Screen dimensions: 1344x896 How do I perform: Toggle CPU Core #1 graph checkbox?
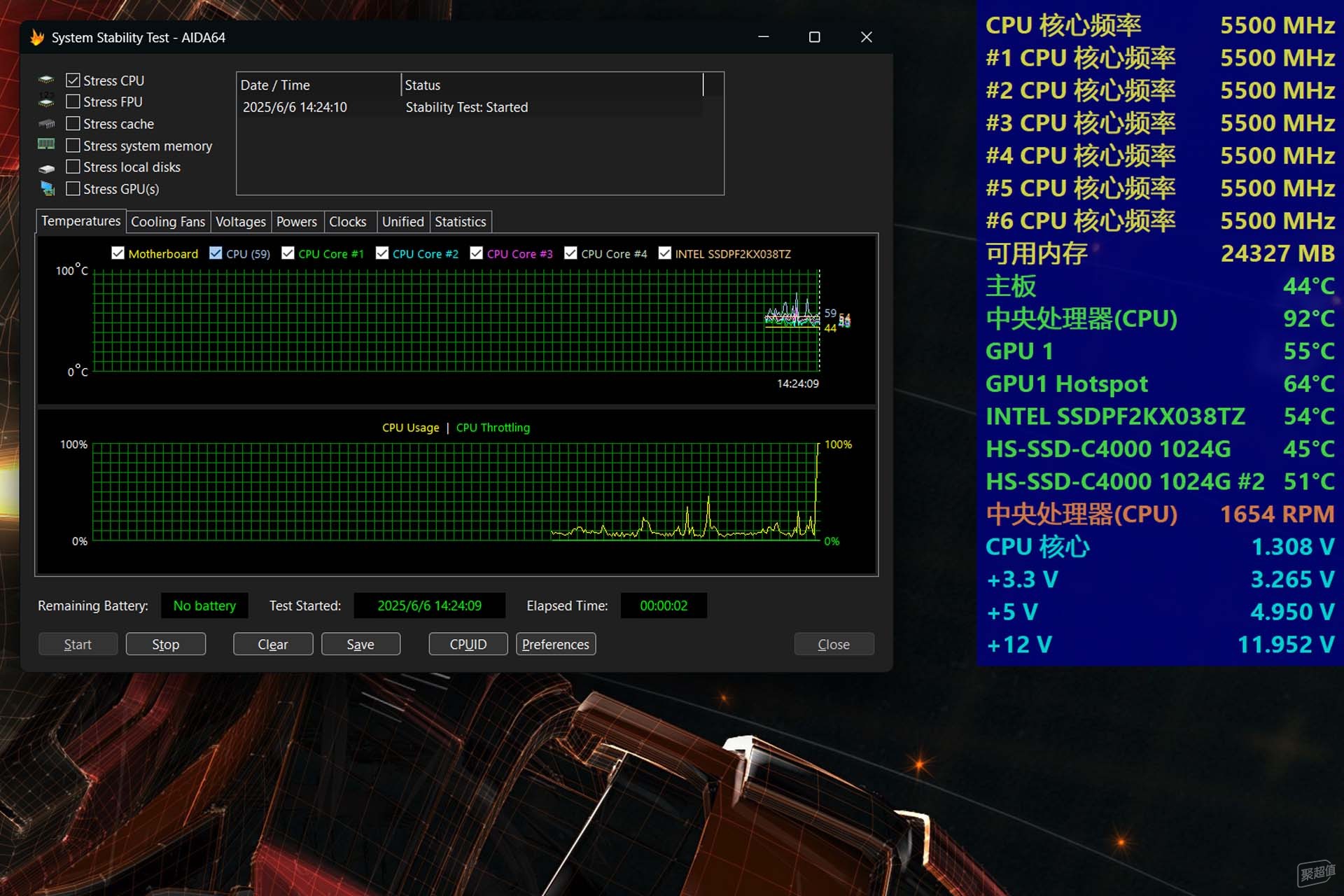point(288,253)
